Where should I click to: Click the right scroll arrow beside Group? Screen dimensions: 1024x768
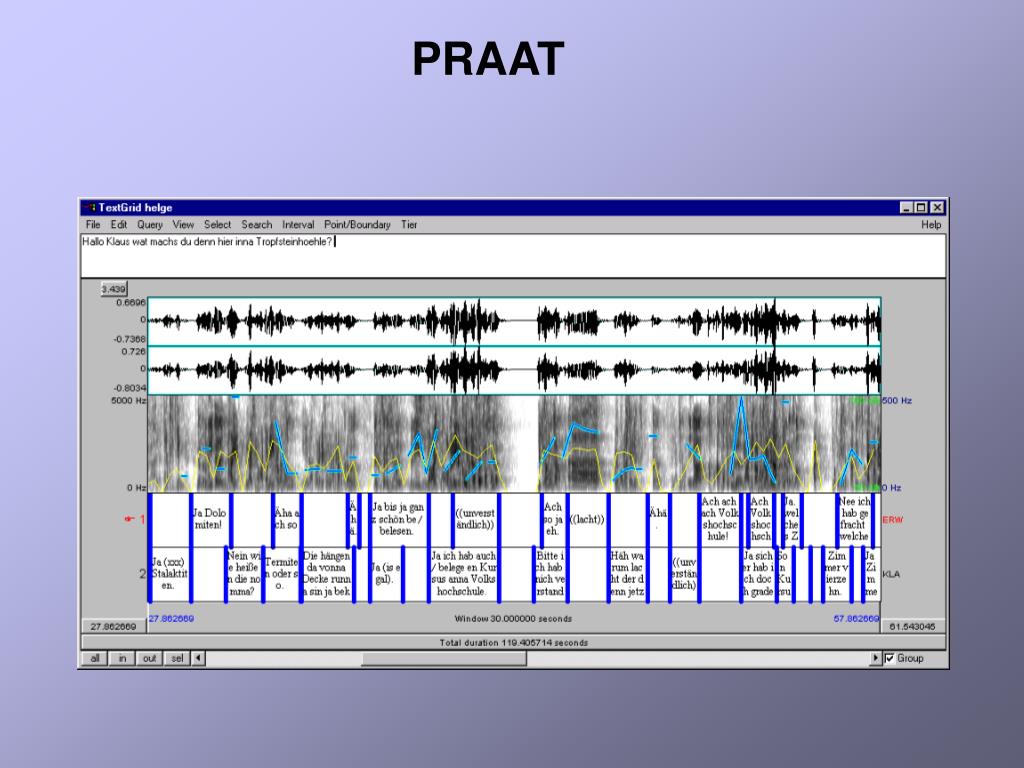coord(876,658)
